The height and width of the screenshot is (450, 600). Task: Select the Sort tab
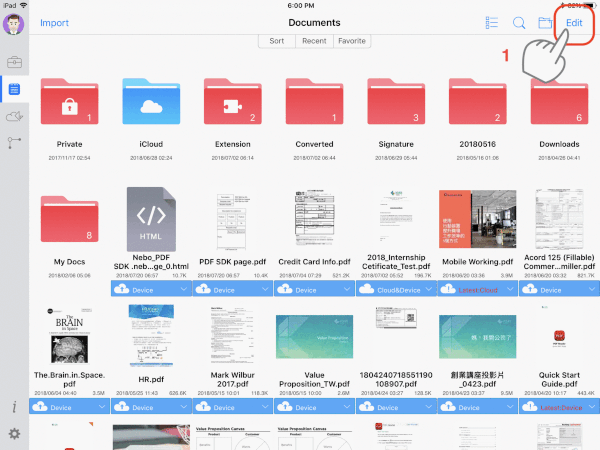click(x=278, y=41)
